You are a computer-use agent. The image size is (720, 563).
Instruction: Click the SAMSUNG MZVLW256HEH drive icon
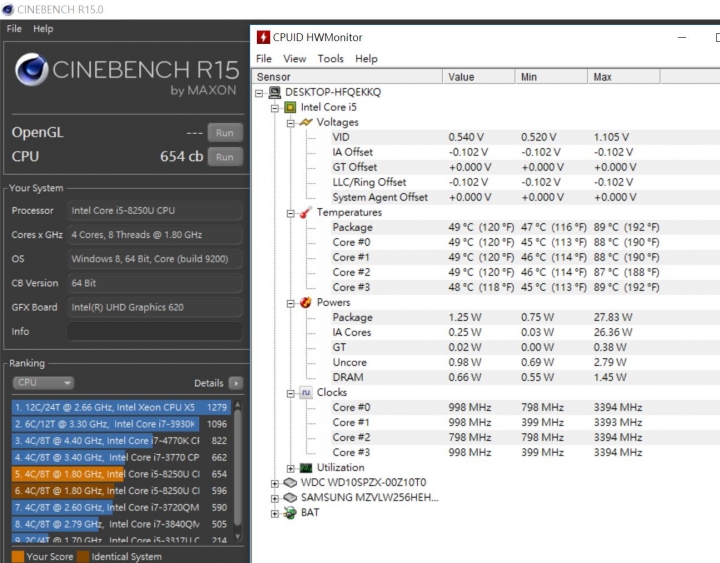click(x=290, y=497)
